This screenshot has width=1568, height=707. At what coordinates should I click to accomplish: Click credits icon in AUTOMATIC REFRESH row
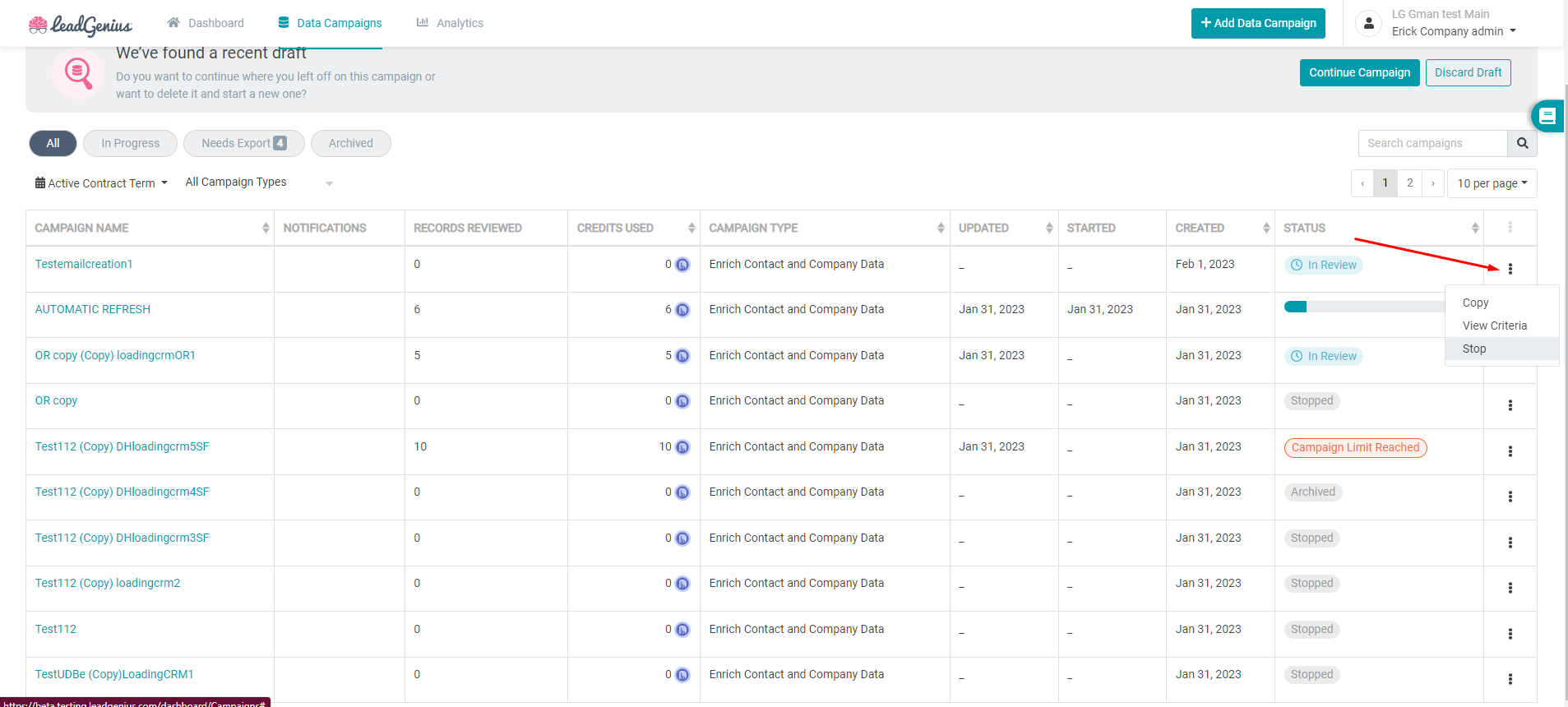682,310
